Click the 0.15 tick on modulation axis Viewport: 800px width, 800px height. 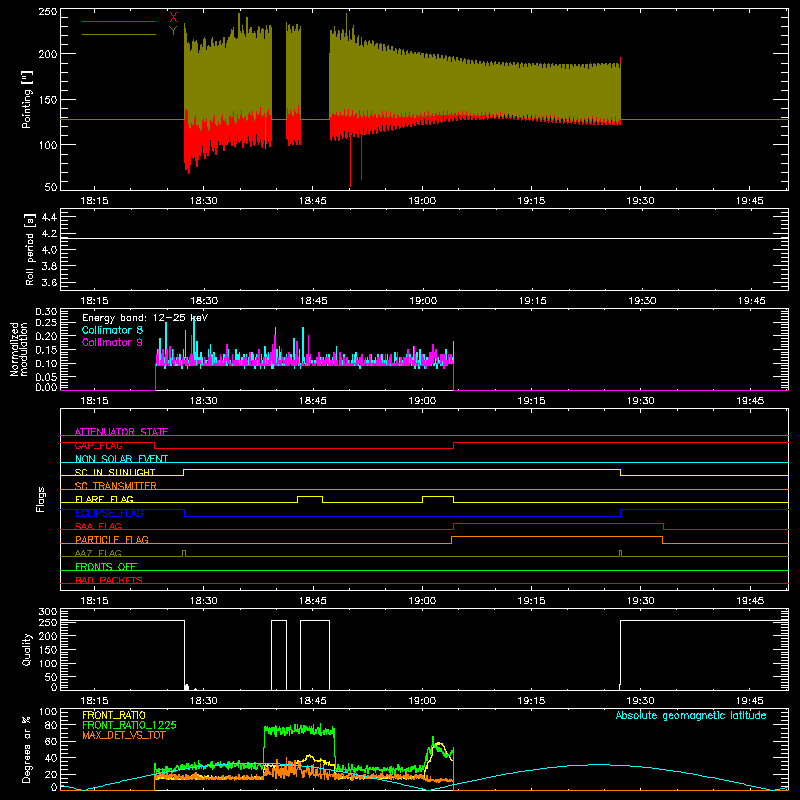coord(46,350)
